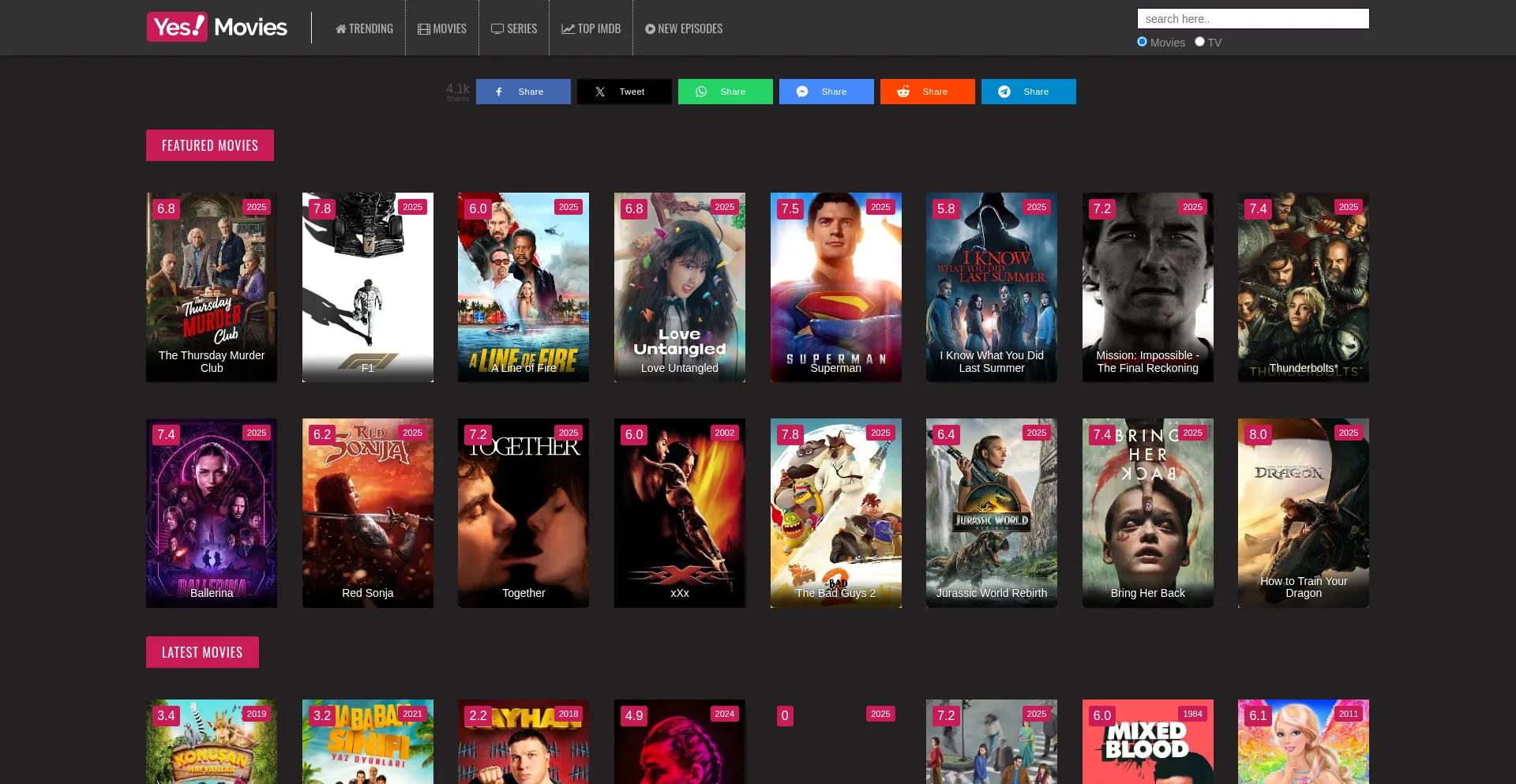Open the Series menu item
Viewport: 1516px width, 784px height.
[x=514, y=28]
